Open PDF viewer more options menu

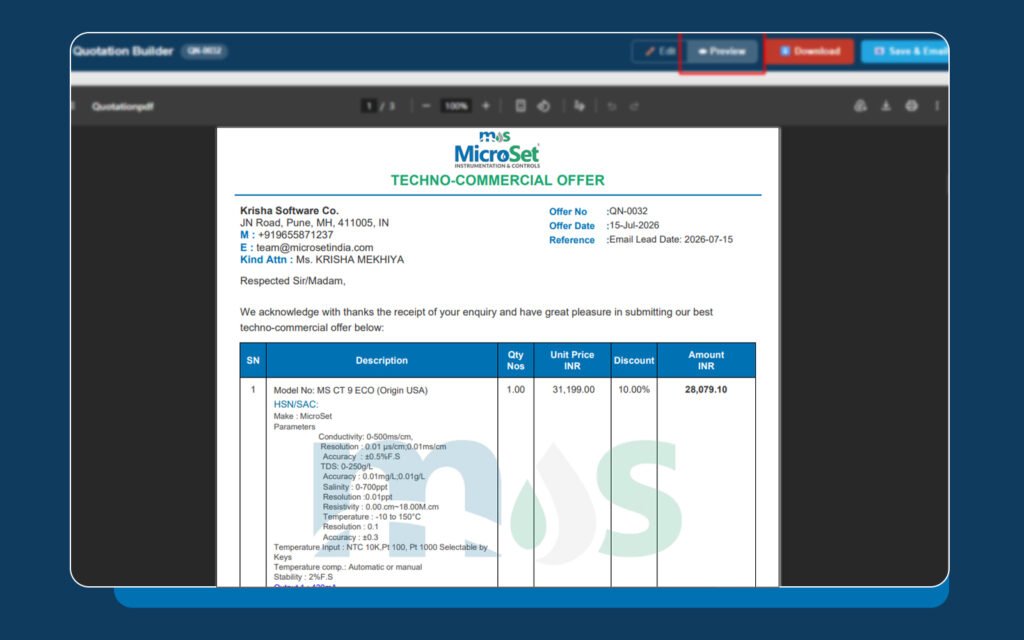point(936,106)
